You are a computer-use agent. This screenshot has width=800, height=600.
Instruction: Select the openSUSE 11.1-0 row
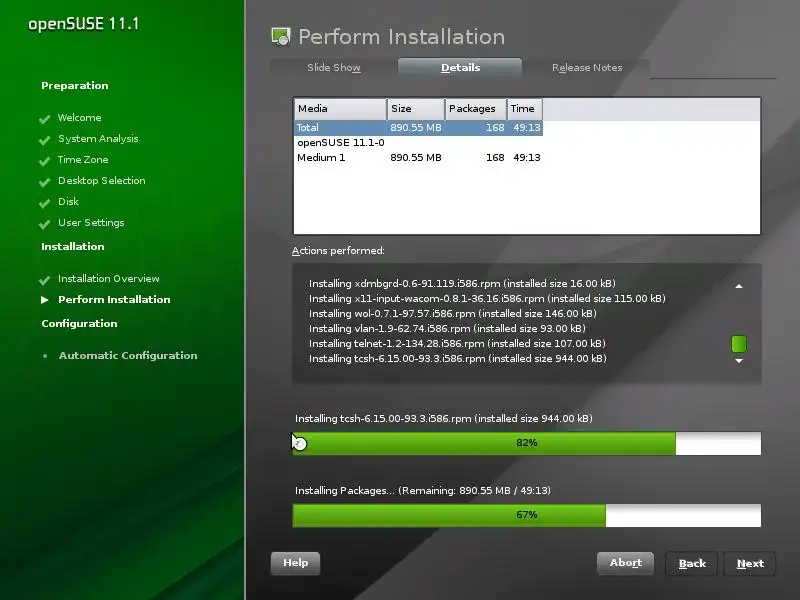tap(418, 142)
